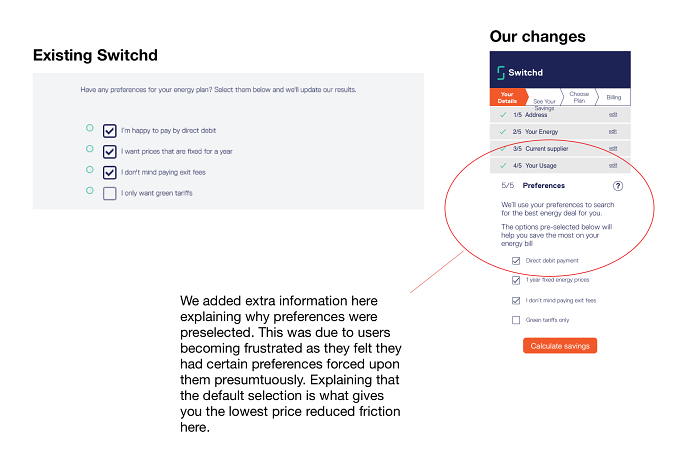Click the teal info circle beside green tariffs
This screenshot has width=680, height=470.
(90, 190)
